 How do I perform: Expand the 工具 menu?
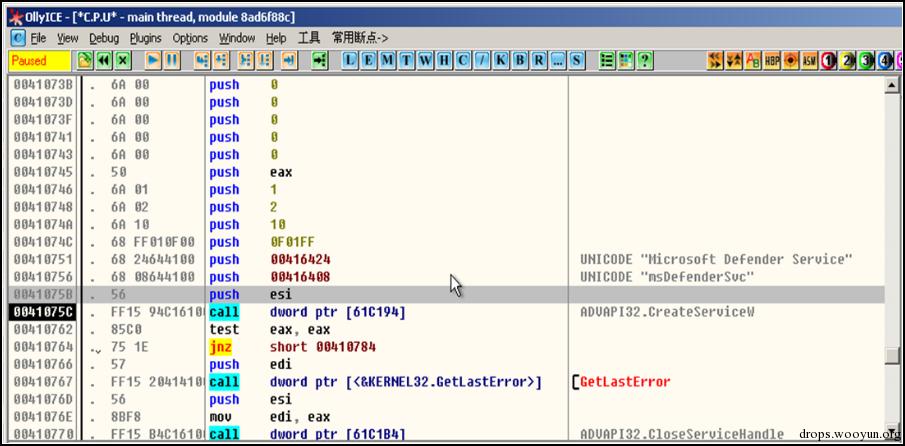point(308,38)
